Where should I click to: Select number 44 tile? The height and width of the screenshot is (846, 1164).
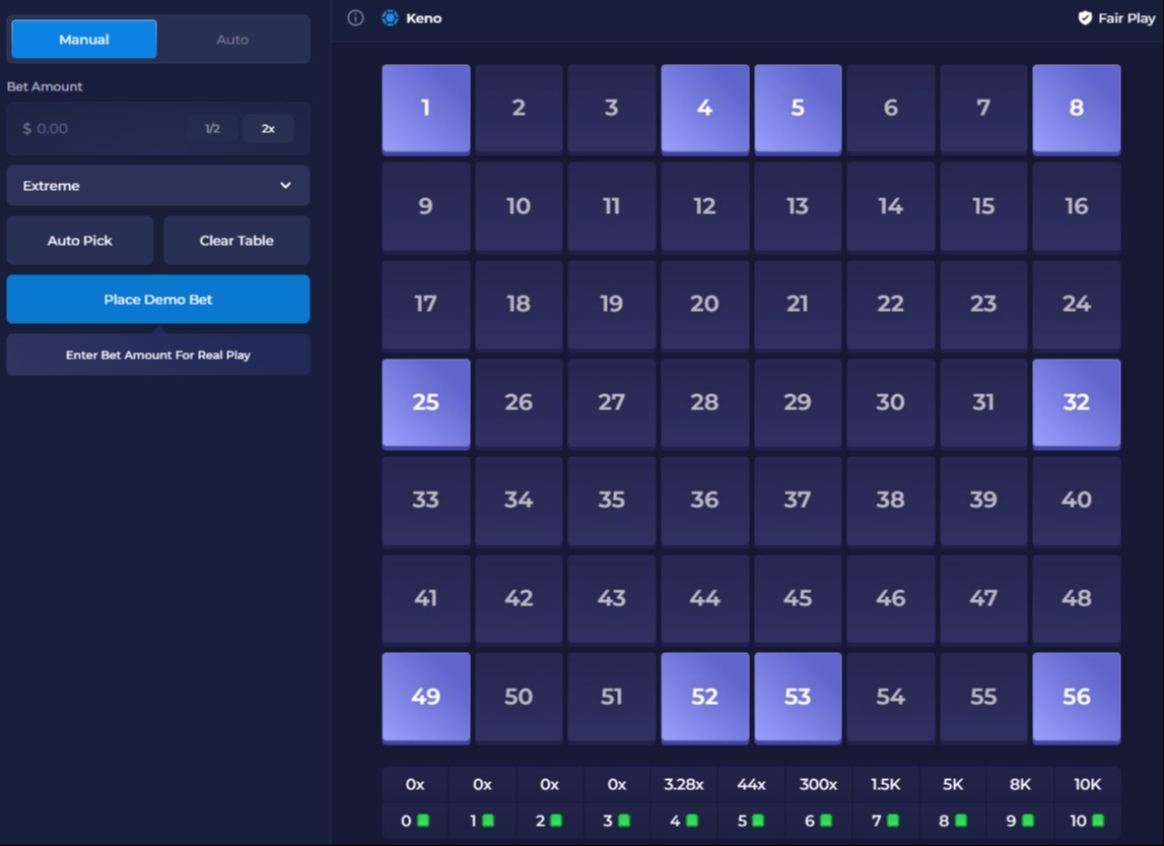coord(705,599)
